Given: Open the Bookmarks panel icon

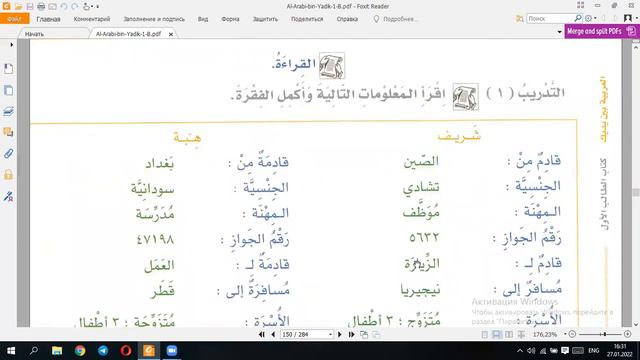Looking at the screenshot, I should pyautogui.click(x=8, y=69).
